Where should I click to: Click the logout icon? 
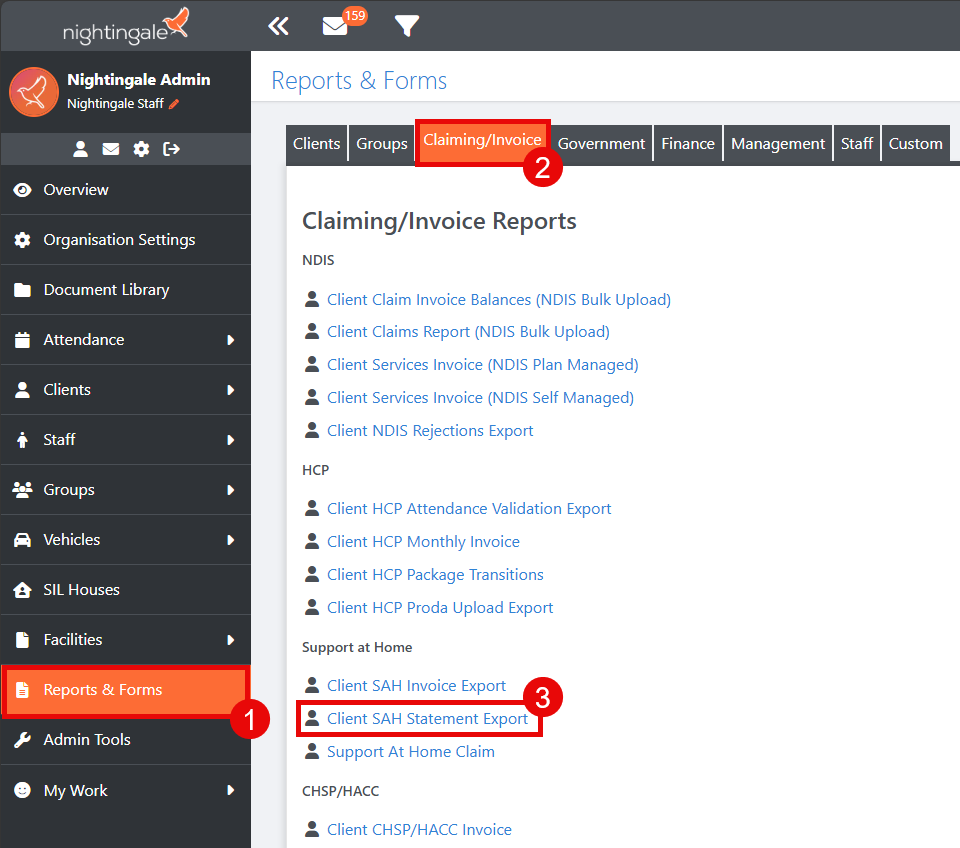click(171, 149)
